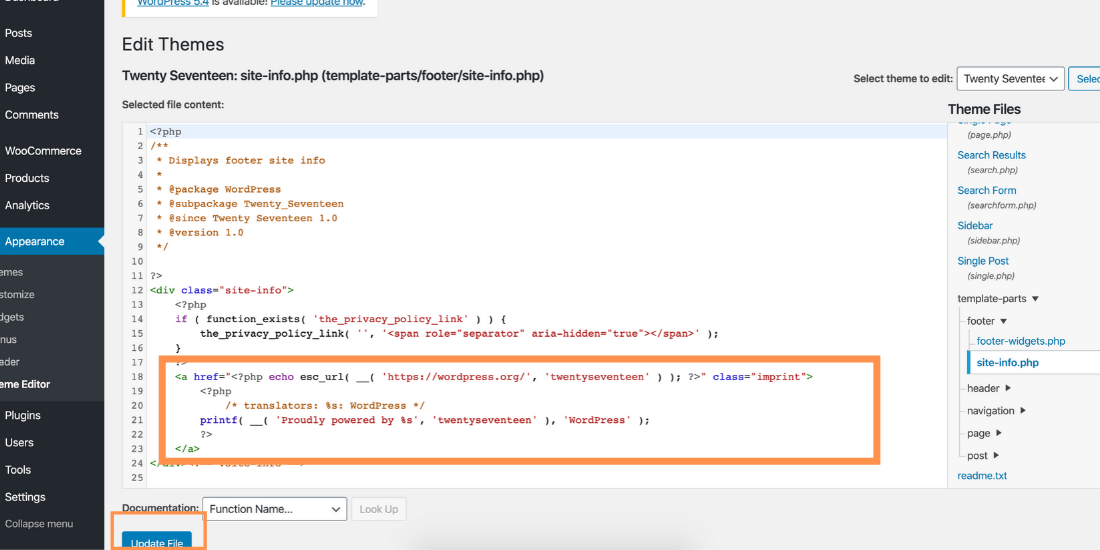Click the '@since Twenty Seventeen 1.0' line

246,218
